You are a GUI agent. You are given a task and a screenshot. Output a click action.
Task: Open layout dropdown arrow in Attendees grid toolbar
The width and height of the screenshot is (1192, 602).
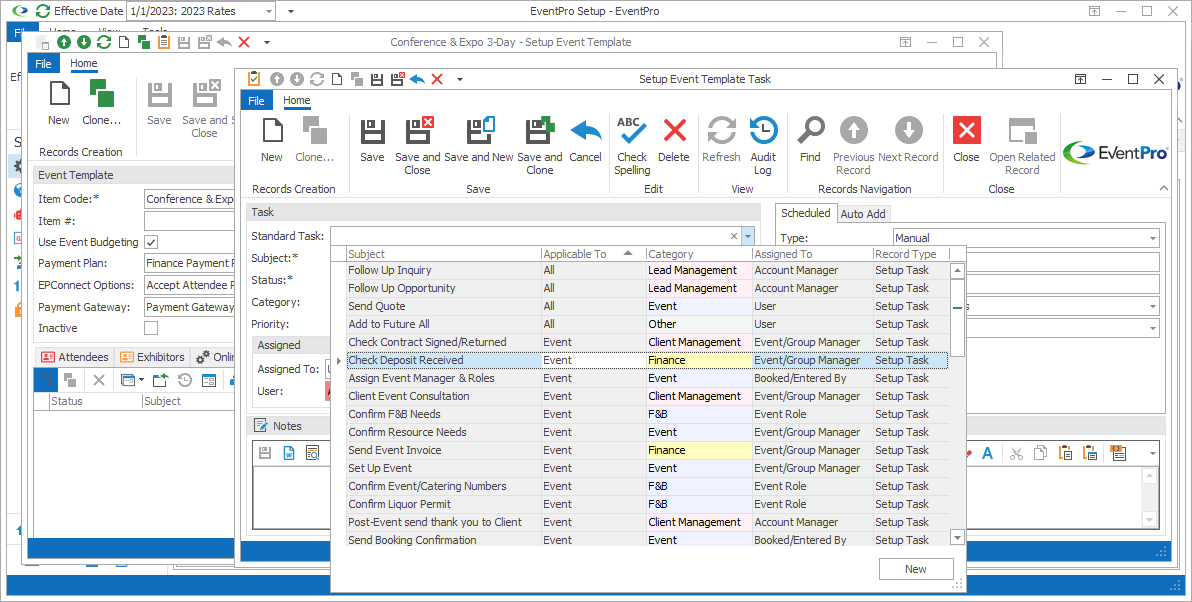pos(141,380)
